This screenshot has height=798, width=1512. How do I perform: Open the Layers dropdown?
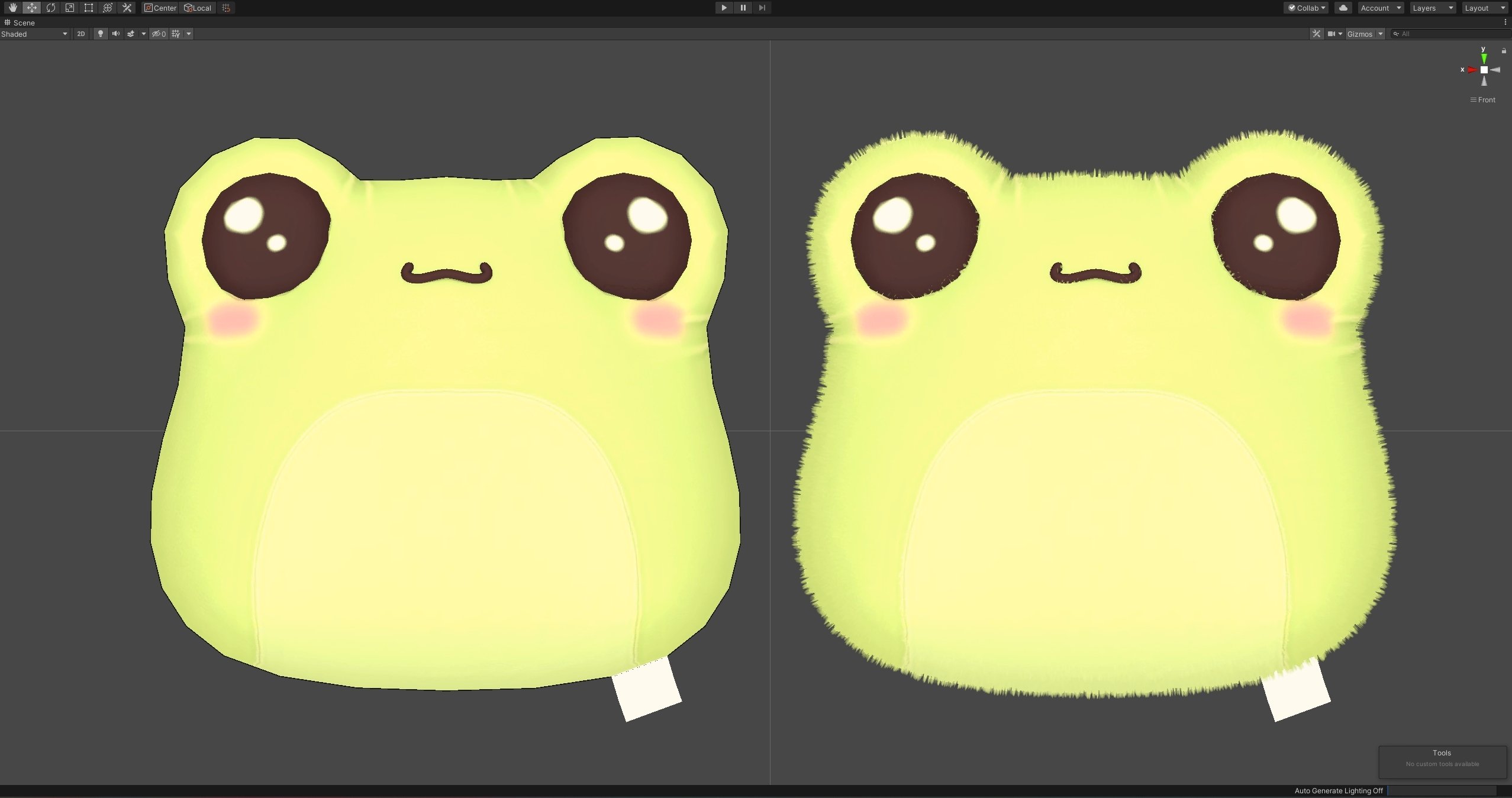coord(1433,8)
